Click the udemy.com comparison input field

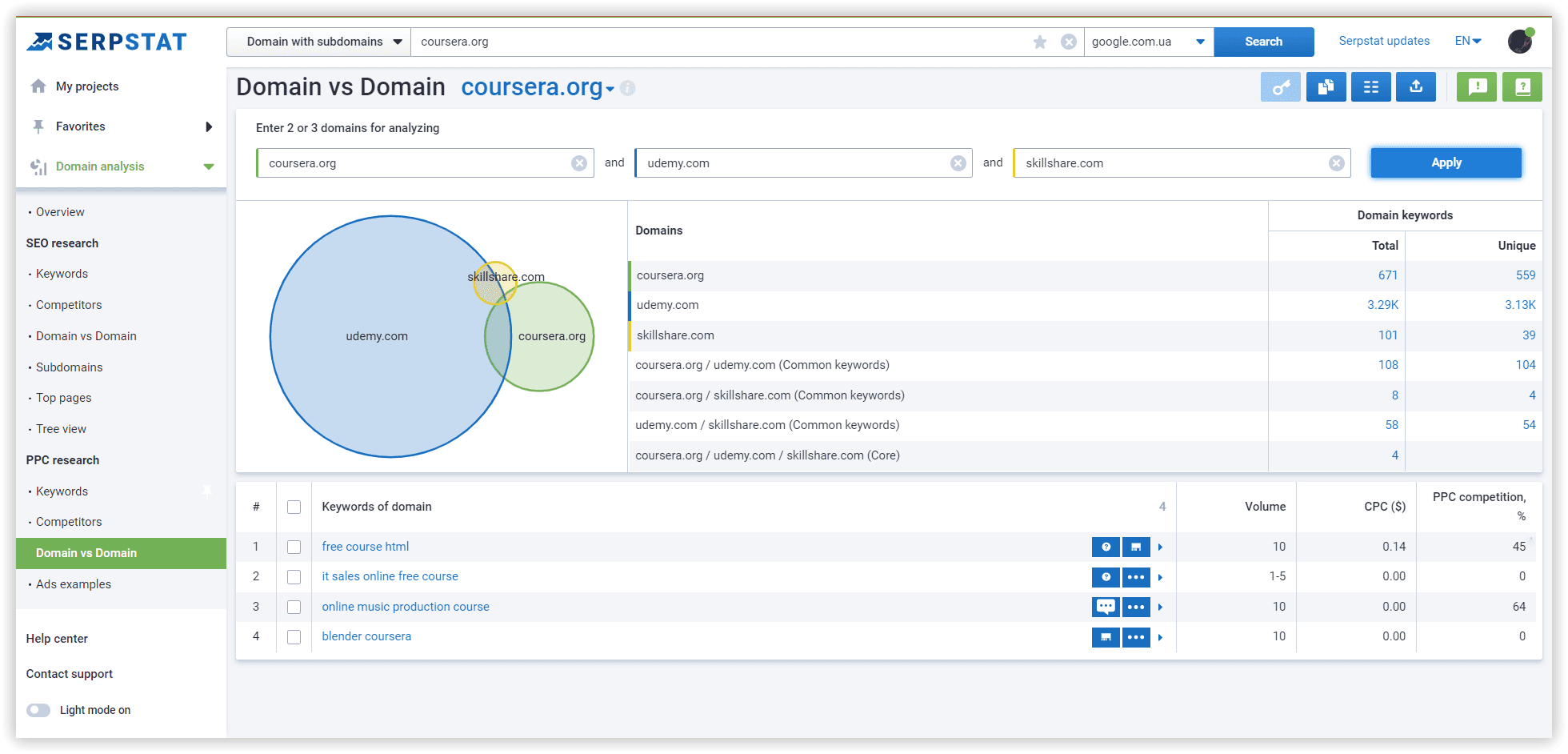[803, 163]
